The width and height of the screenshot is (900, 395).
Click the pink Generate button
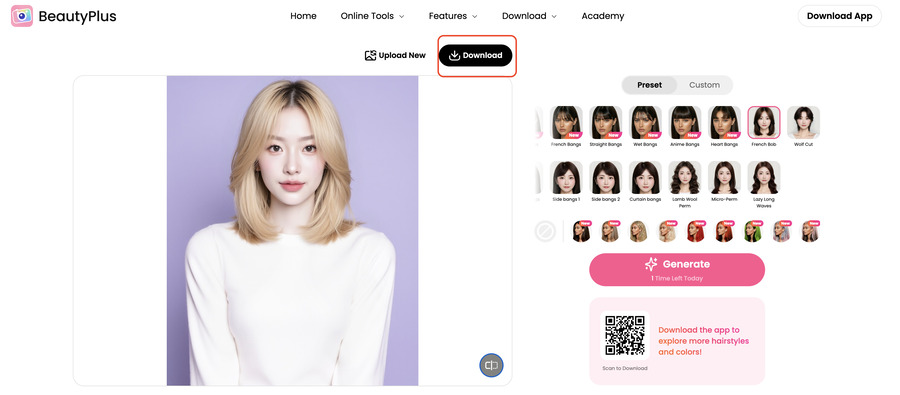pyautogui.click(x=677, y=269)
